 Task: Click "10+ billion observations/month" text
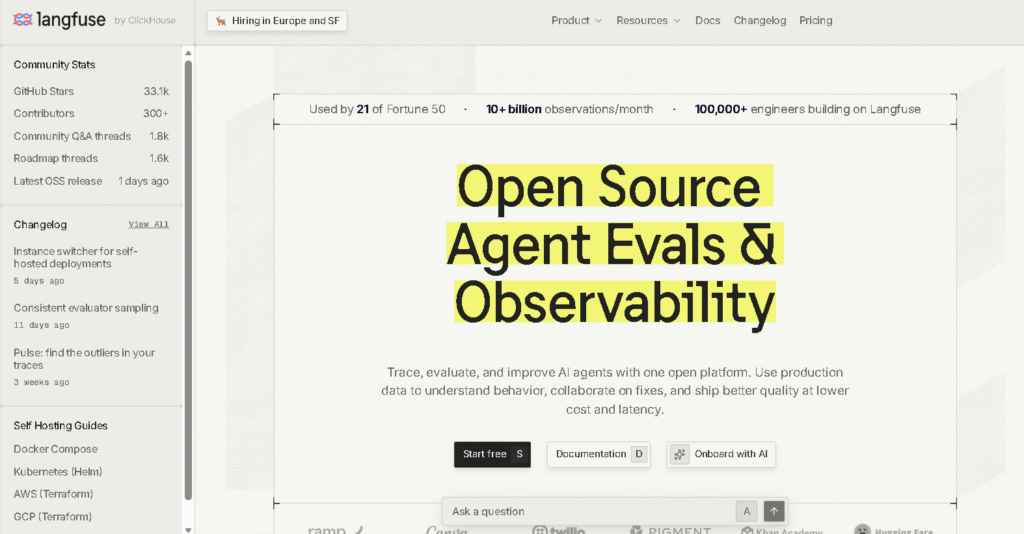[x=569, y=109]
